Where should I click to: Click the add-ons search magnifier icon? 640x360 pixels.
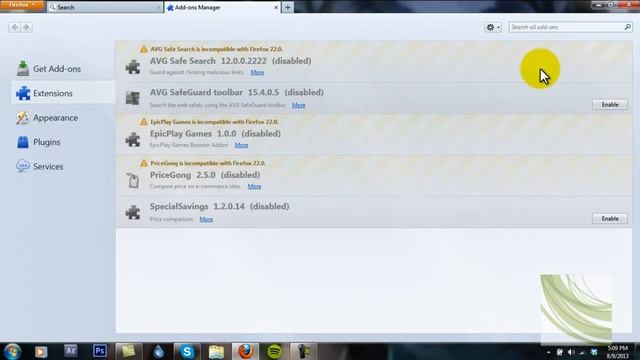click(x=627, y=27)
